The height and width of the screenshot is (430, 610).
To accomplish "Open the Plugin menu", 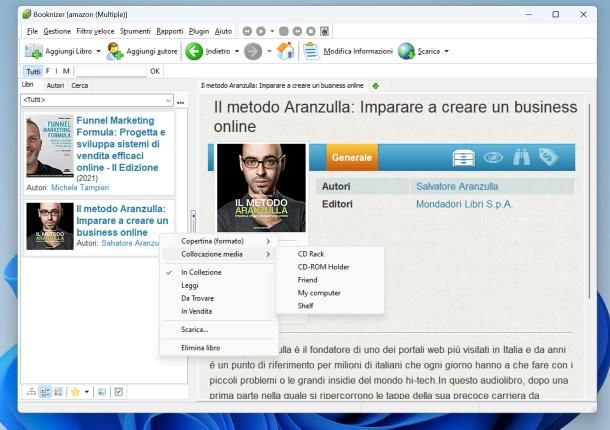I will (x=199, y=31).
